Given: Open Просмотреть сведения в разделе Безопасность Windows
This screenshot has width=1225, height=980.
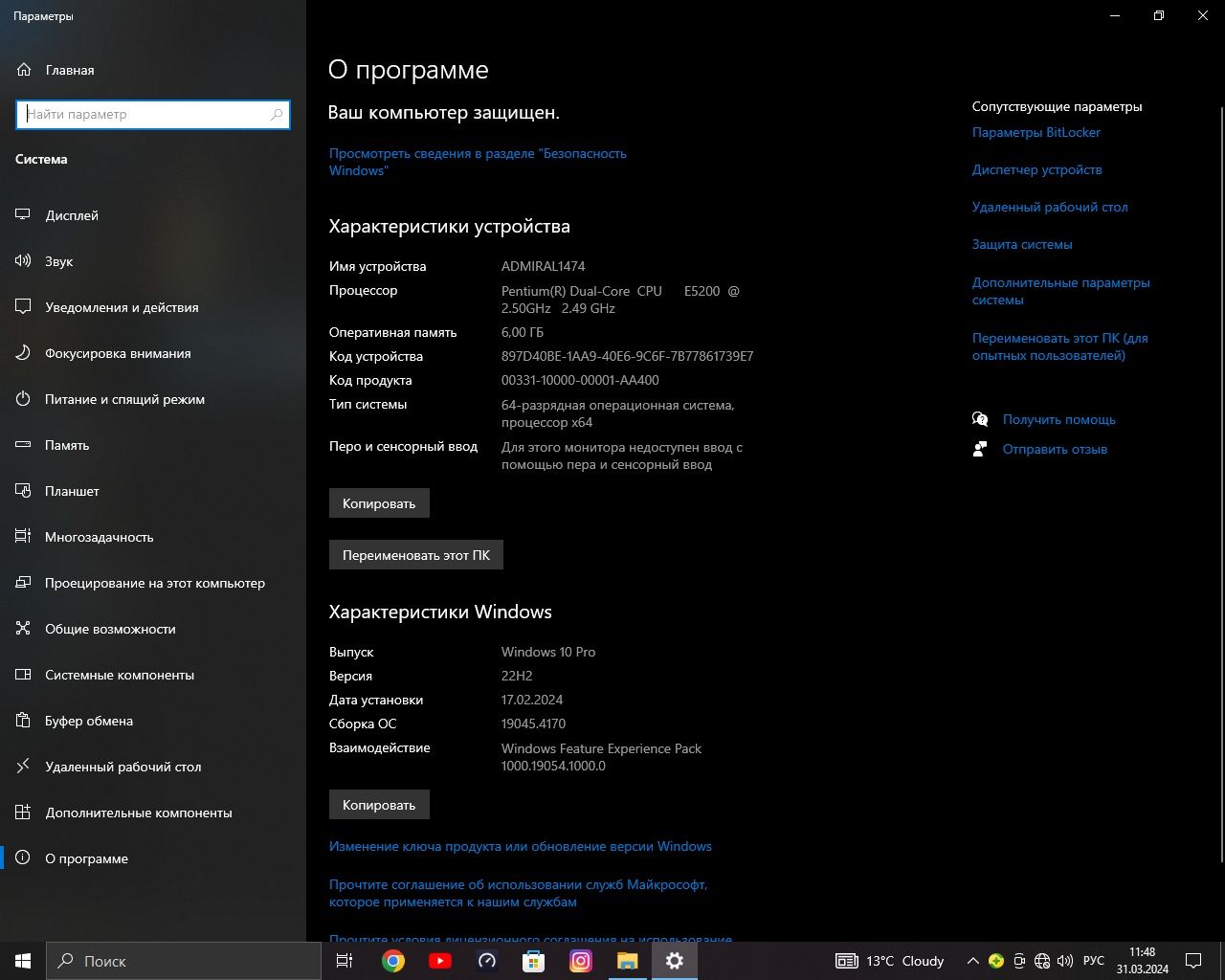Looking at the screenshot, I should click(x=478, y=162).
